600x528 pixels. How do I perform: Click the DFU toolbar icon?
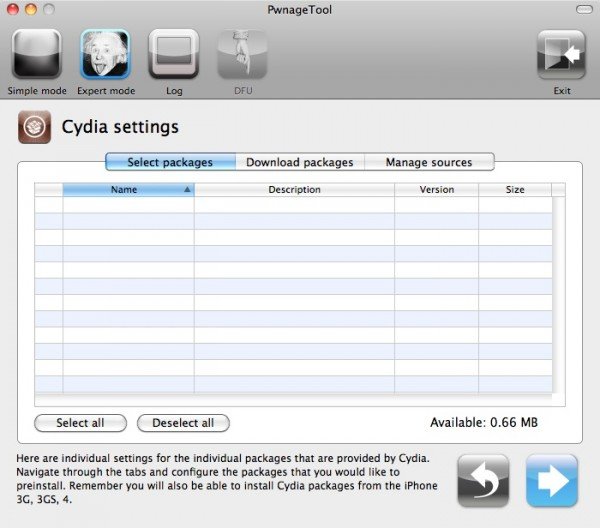pos(243,55)
